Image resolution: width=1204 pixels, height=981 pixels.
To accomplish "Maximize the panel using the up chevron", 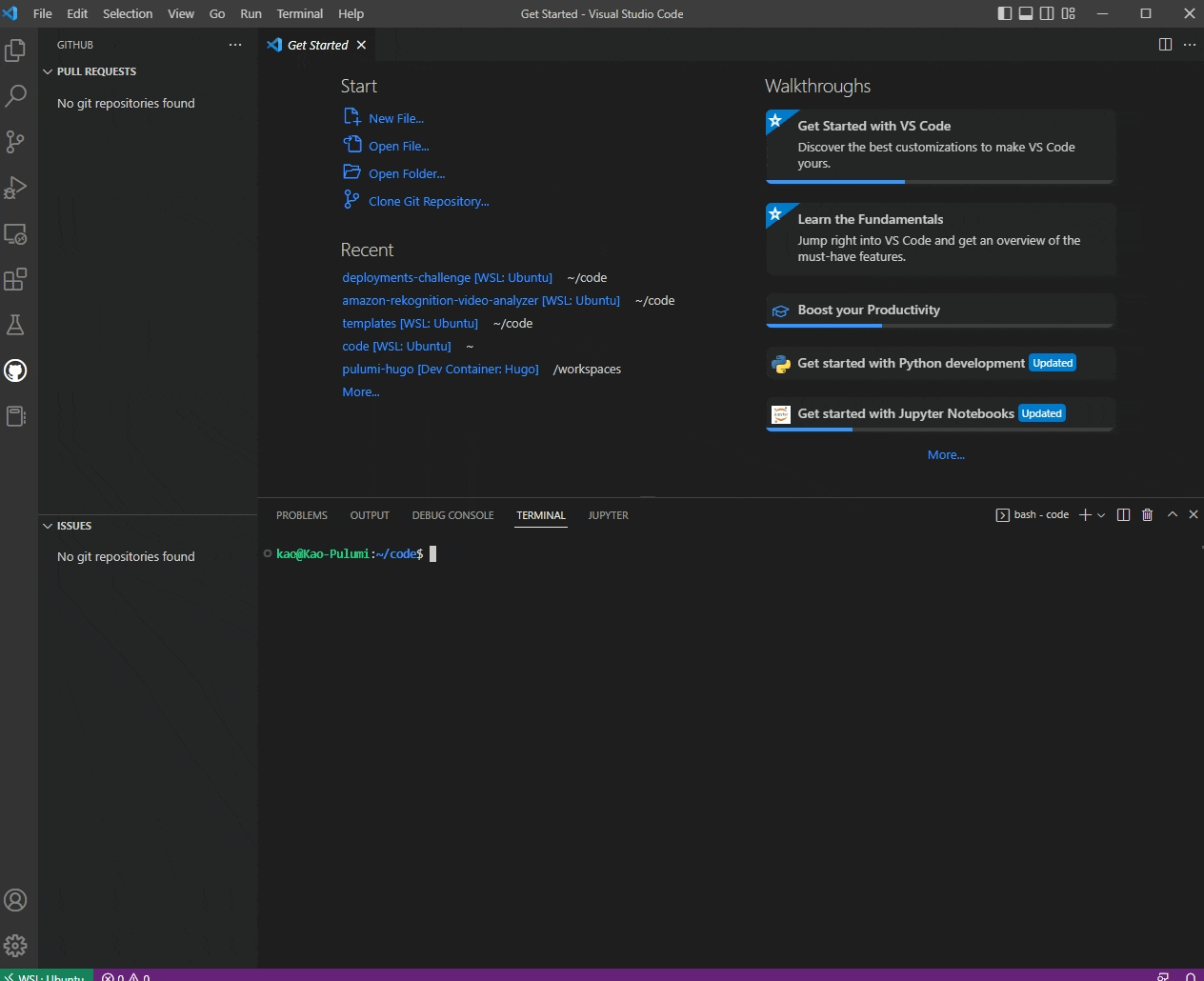I will click(1173, 515).
